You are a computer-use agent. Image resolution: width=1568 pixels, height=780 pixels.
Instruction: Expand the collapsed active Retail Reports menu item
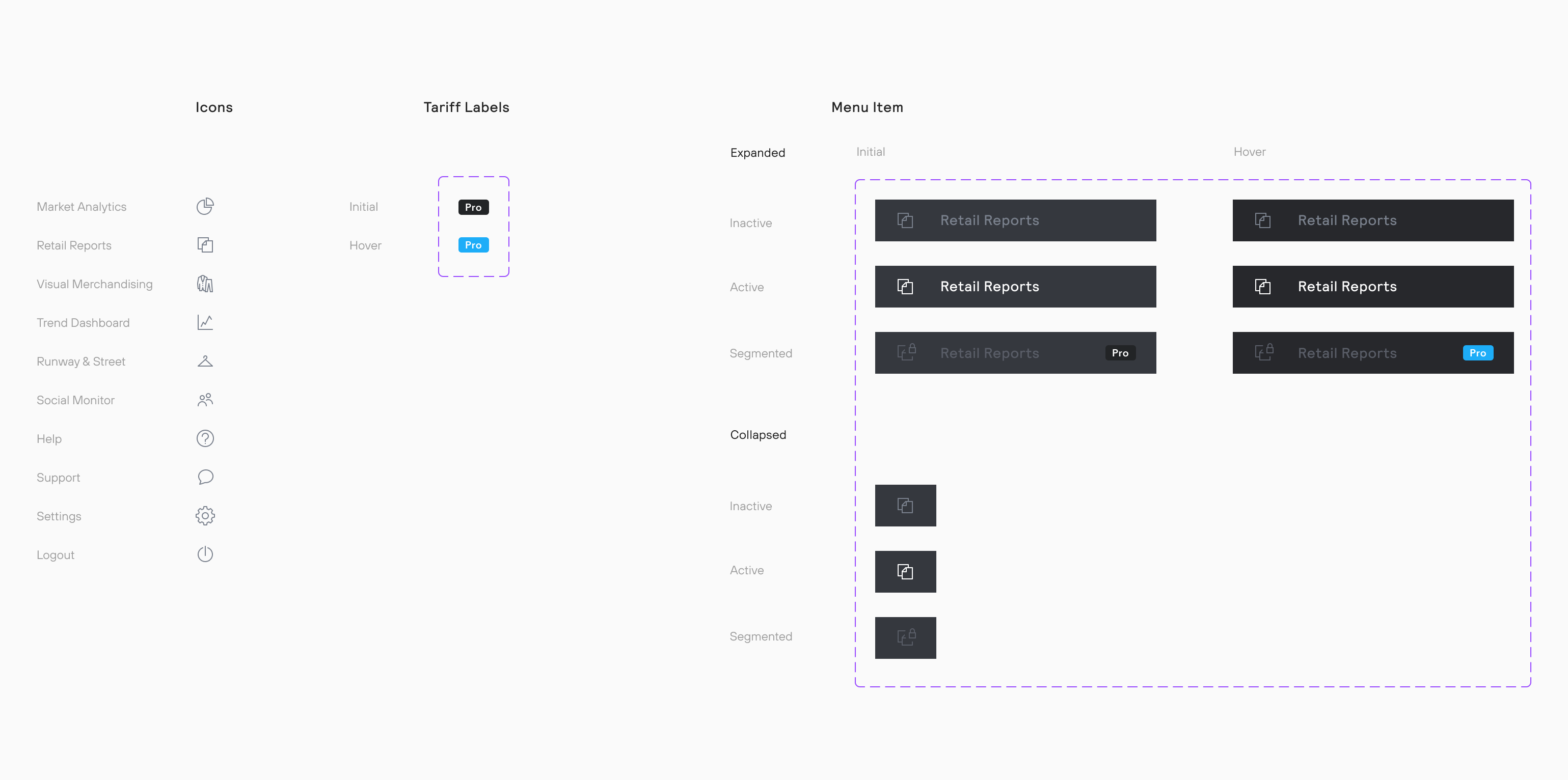pyautogui.click(x=905, y=571)
